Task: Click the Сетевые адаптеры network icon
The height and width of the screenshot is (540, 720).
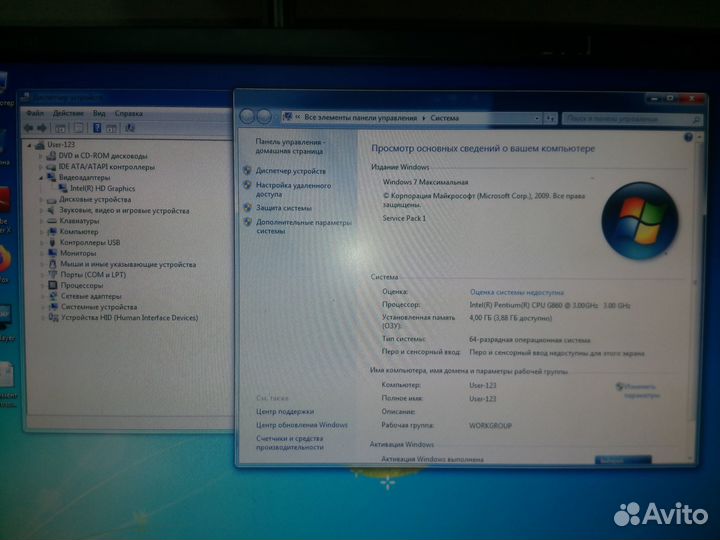Action: click(53, 296)
